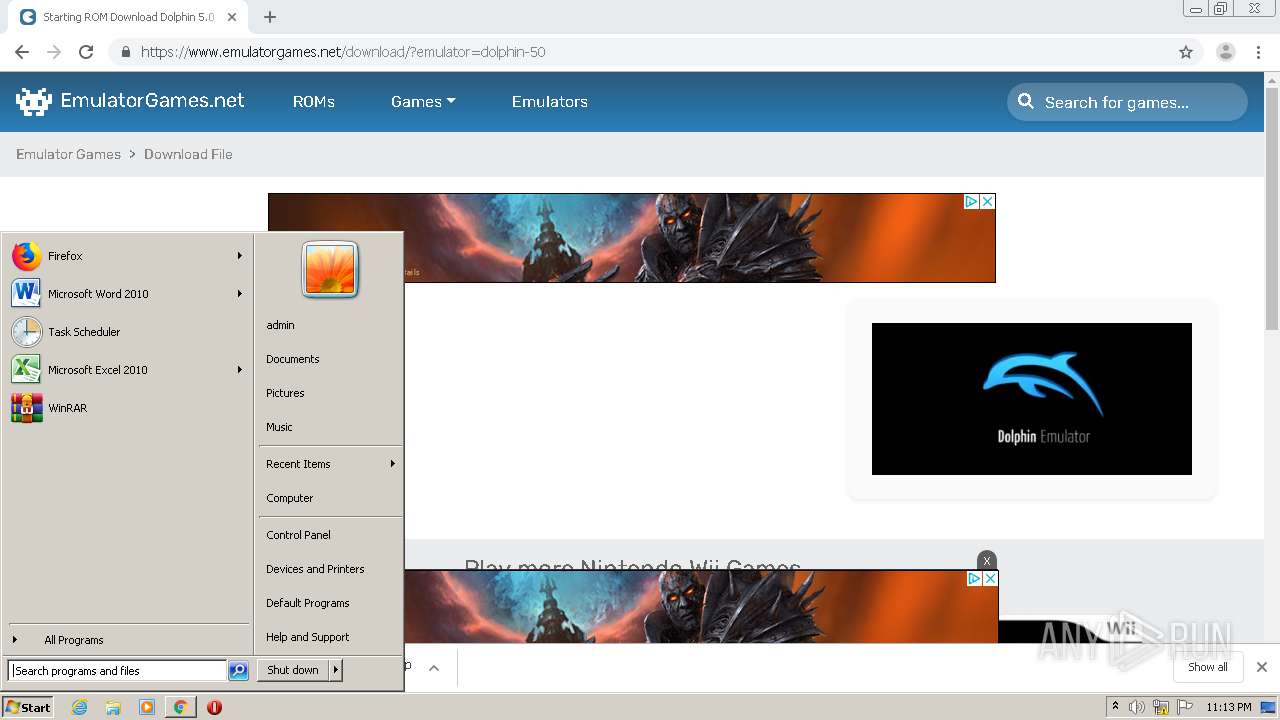Dismiss the sticky bottom ad with x
1280x720 pixels.
(x=987, y=560)
